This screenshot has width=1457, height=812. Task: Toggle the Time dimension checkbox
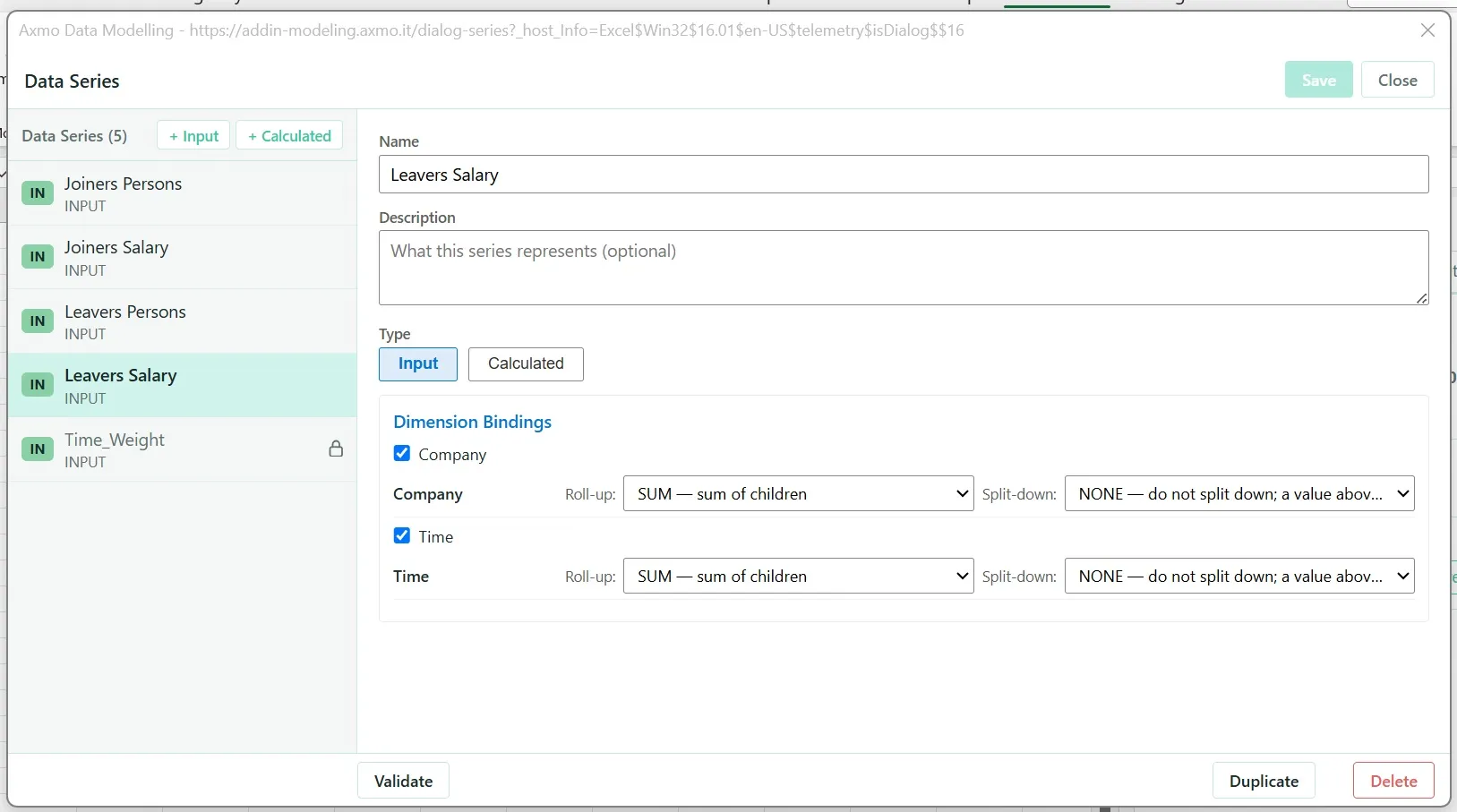[x=402, y=536]
